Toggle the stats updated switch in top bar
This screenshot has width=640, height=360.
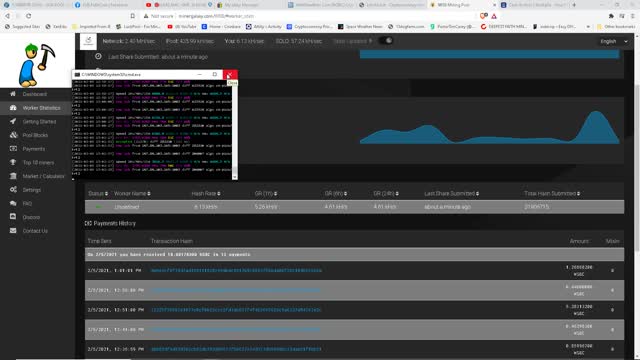pos(385,41)
